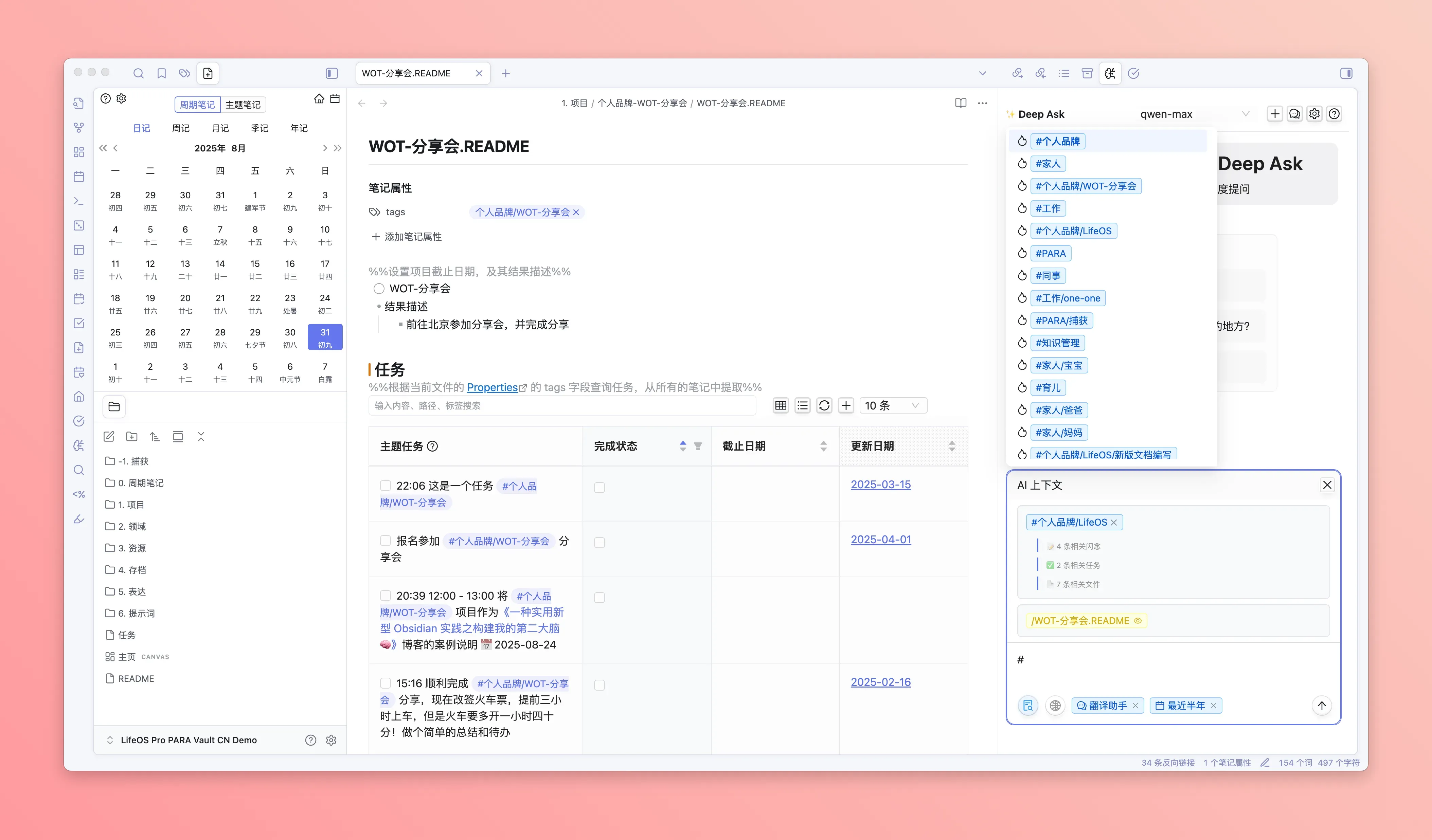The image size is (1432, 840).
Task: Expand the '10 条' page size dropdown
Action: (x=892, y=405)
